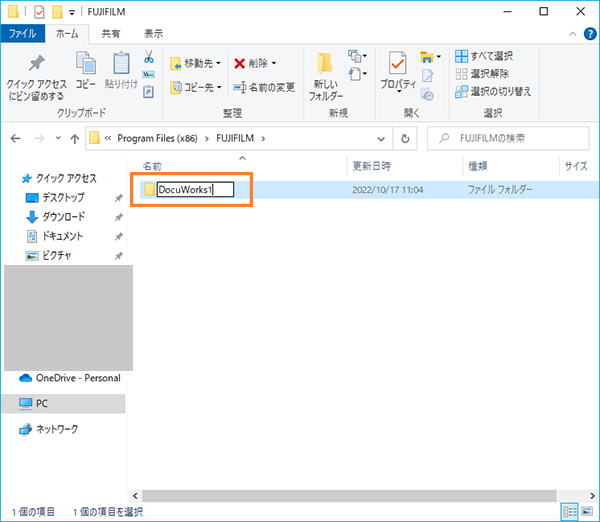Click the FUJIFILM search box
Screen dimensions: 600x522
[508, 138]
